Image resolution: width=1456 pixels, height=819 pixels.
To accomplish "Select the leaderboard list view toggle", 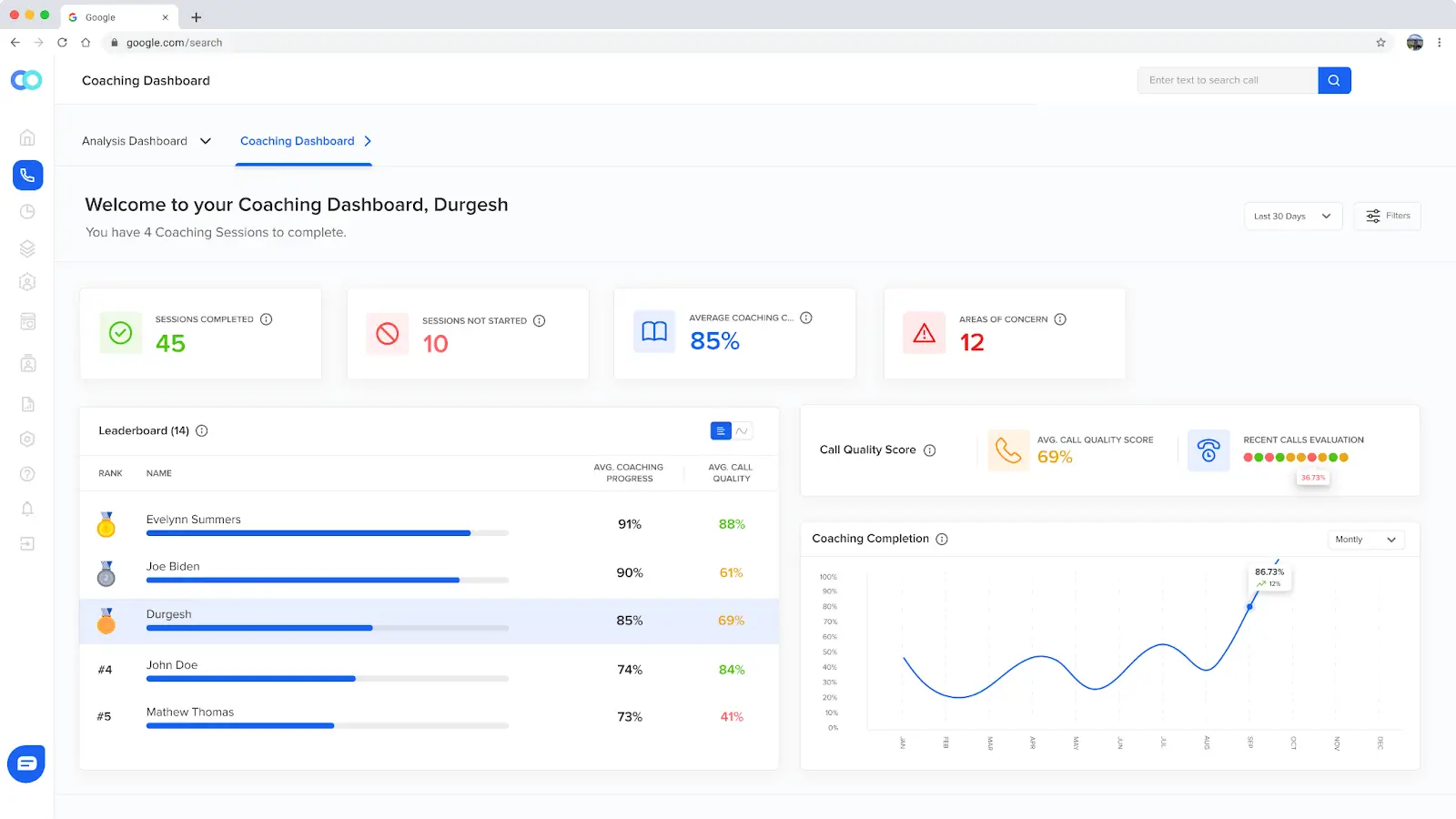I will coord(720,430).
